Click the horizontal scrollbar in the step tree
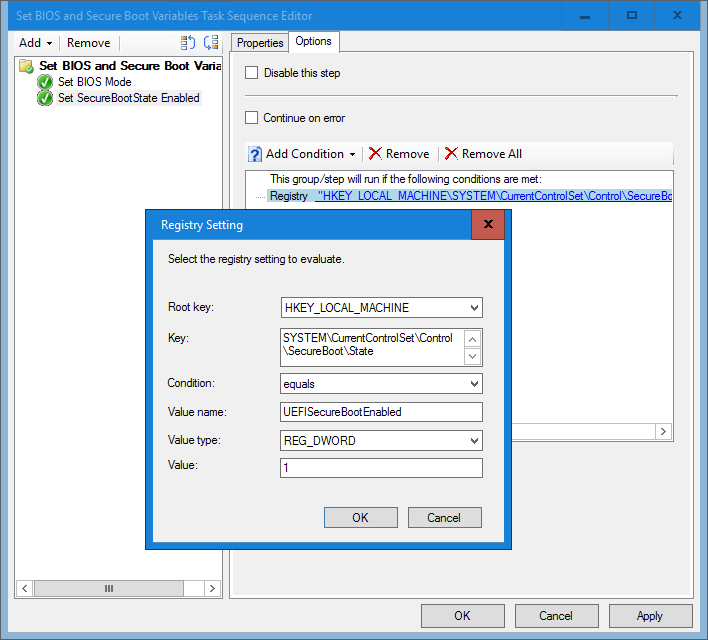The image size is (708, 640). tap(110, 589)
